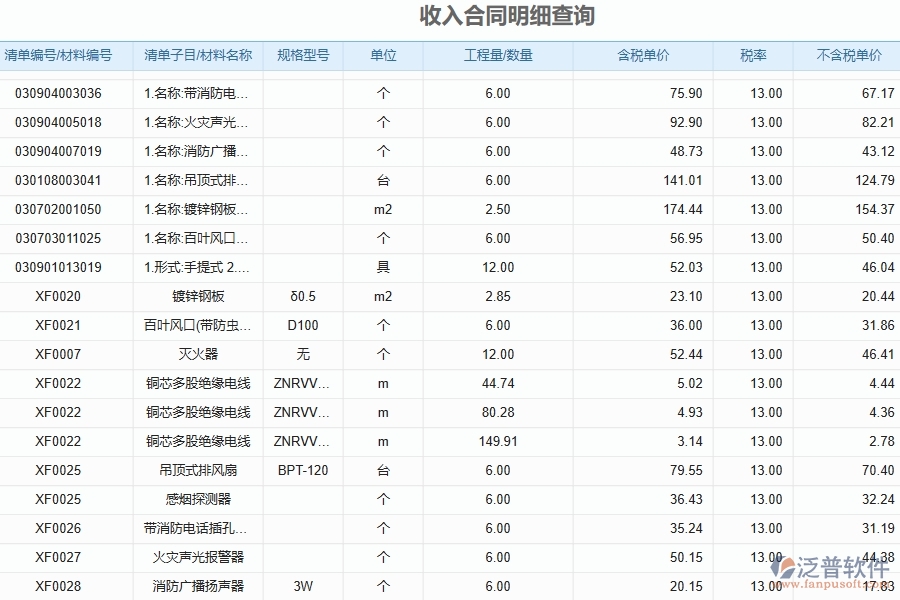Sort by the 规格型号 column header

303,56
